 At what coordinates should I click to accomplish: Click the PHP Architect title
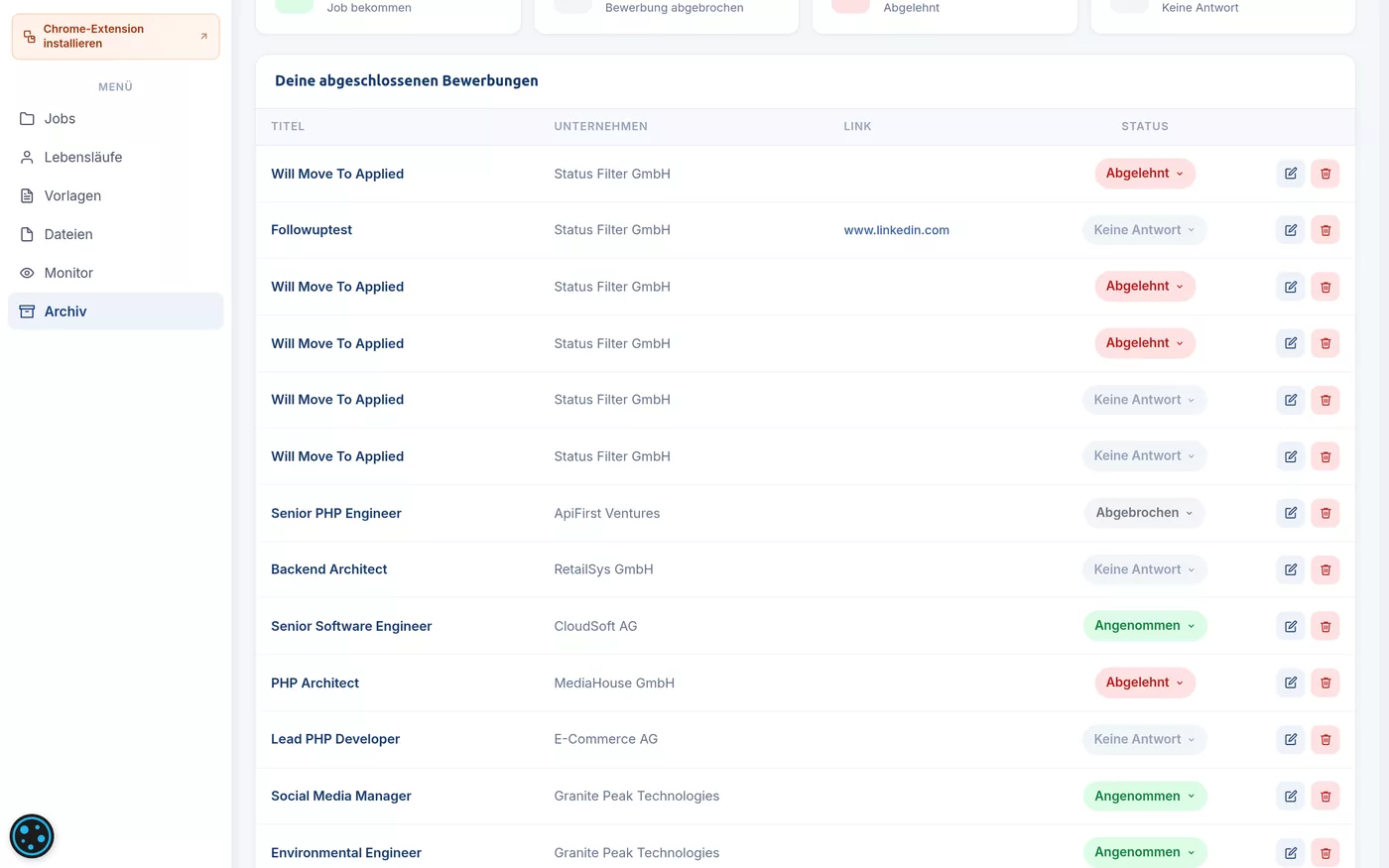pos(315,682)
